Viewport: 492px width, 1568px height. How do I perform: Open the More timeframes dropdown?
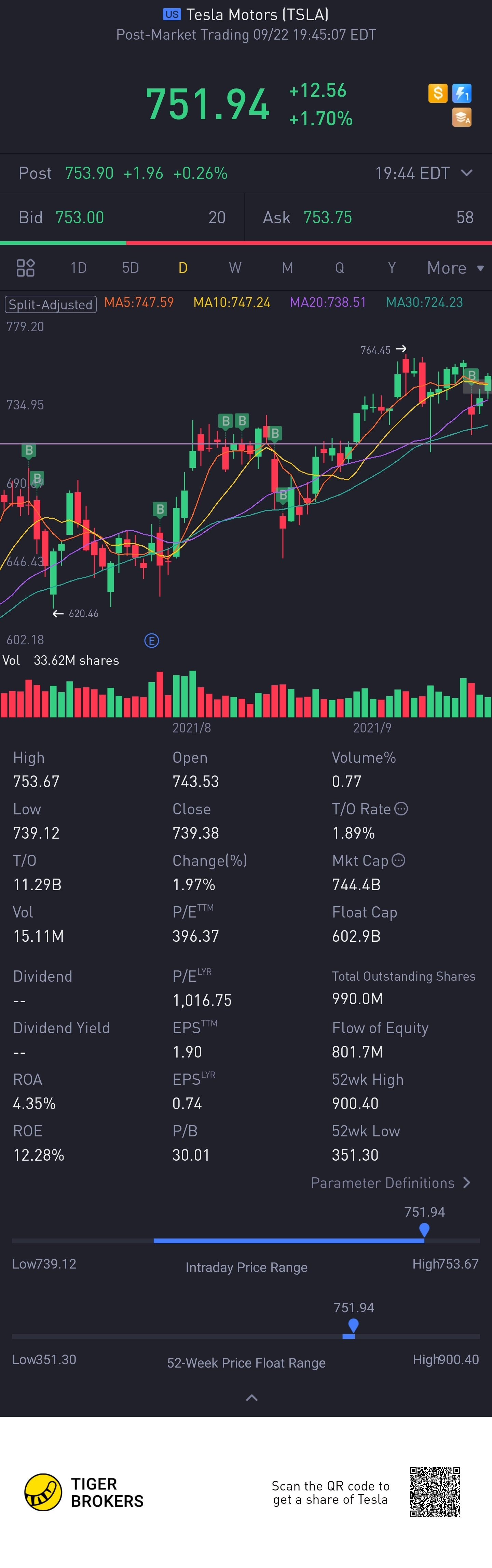[455, 268]
